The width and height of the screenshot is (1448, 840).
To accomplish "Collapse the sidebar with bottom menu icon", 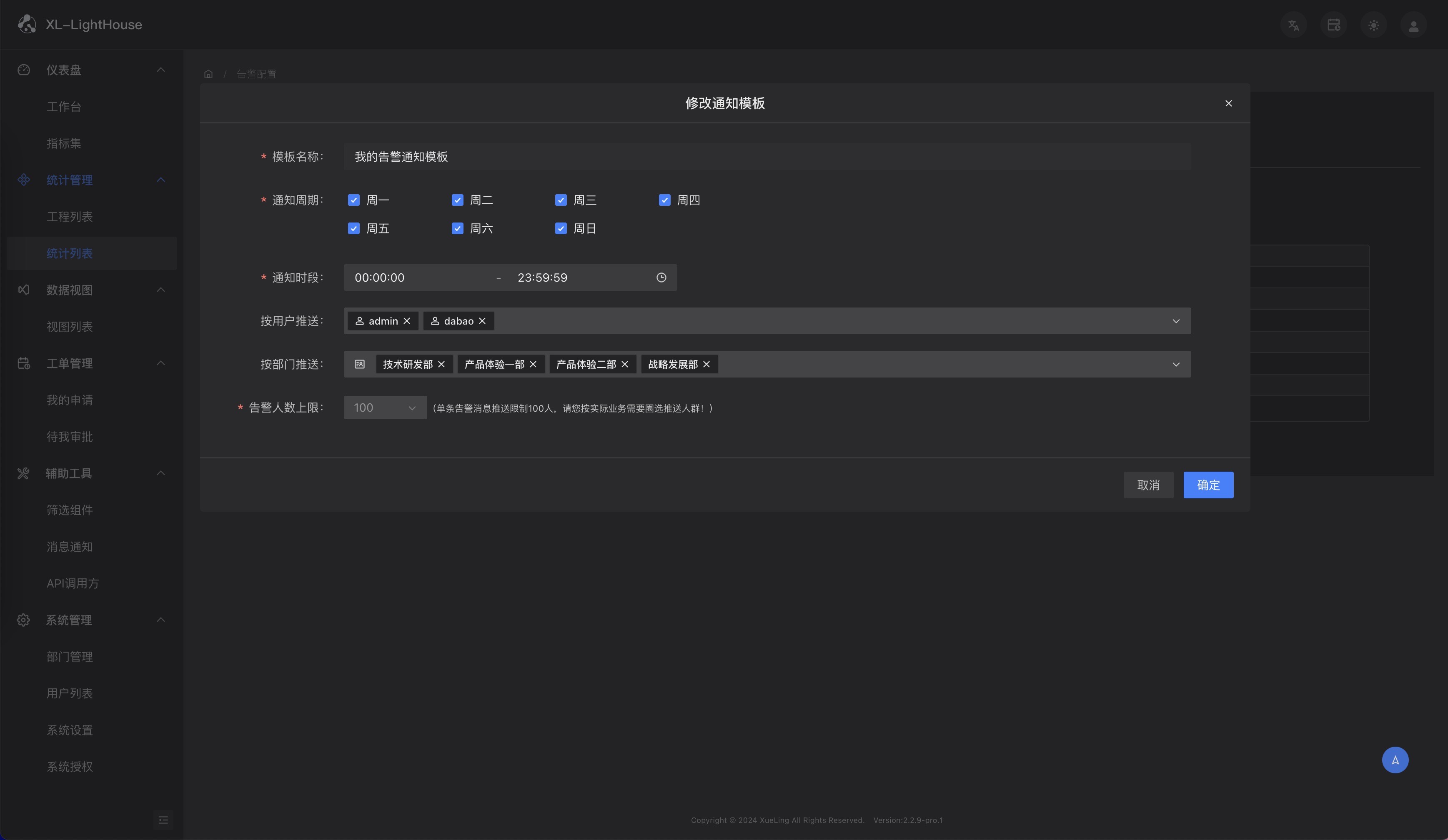I will [163, 820].
